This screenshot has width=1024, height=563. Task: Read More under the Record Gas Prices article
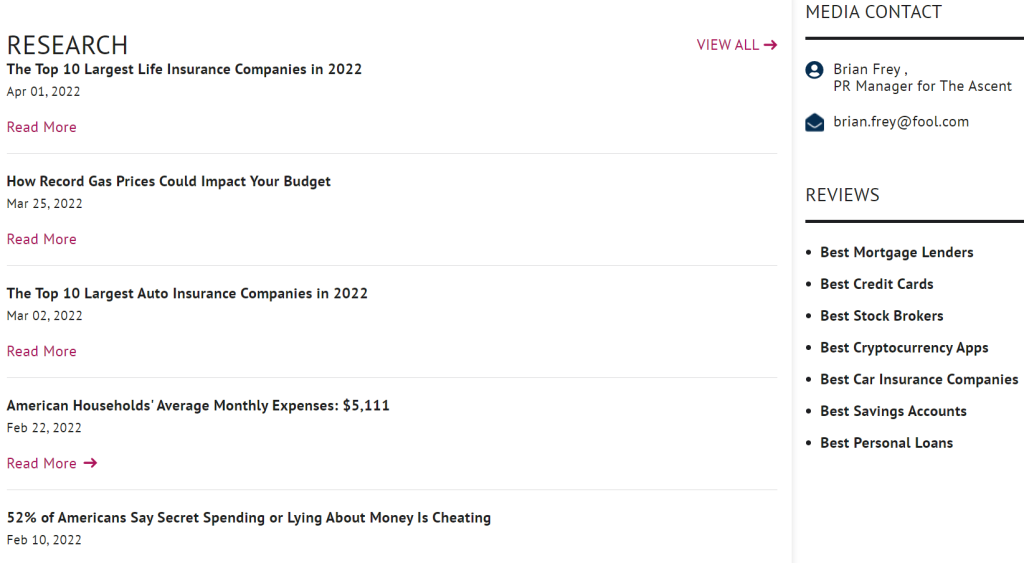[42, 239]
